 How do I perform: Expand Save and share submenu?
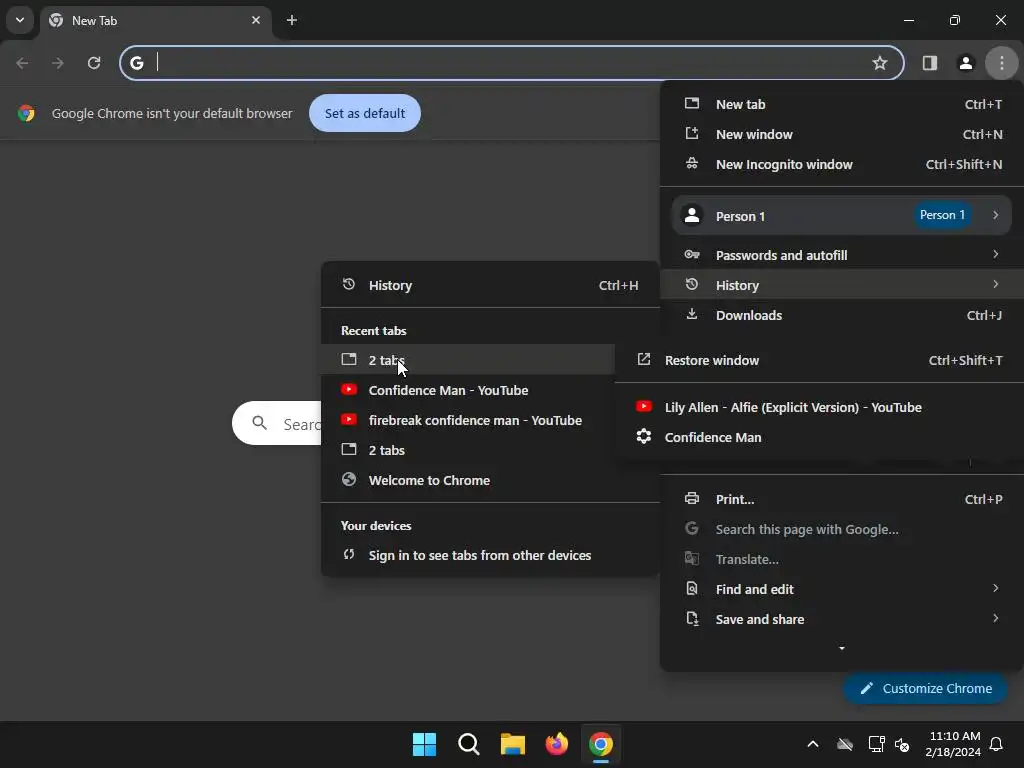tap(842, 619)
